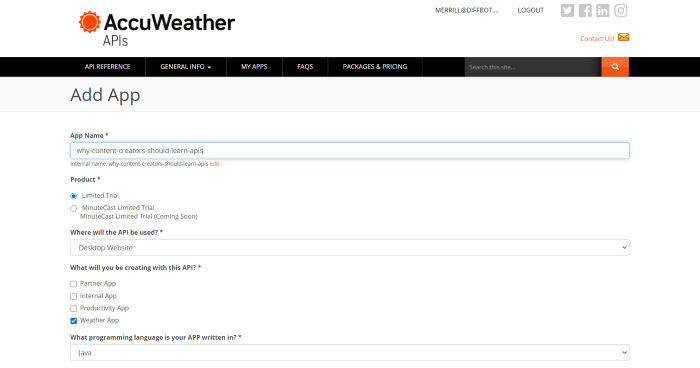This screenshot has height=368, width=700.
Task: Click Edit next to internal name
Action: pyautogui.click(x=214, y=164)
